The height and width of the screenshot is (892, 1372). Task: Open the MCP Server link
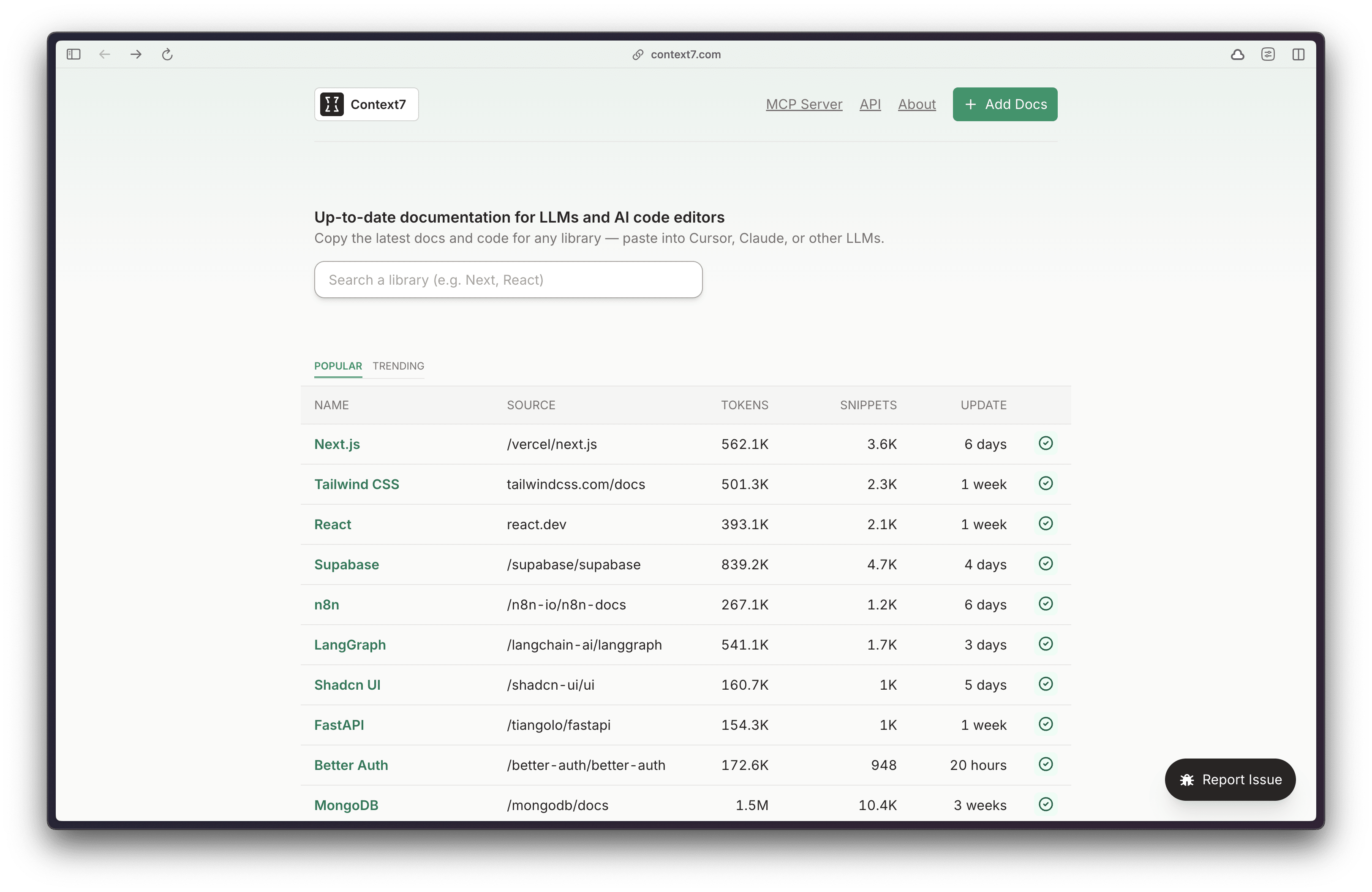pyautogui.click(x=803, y=104)
